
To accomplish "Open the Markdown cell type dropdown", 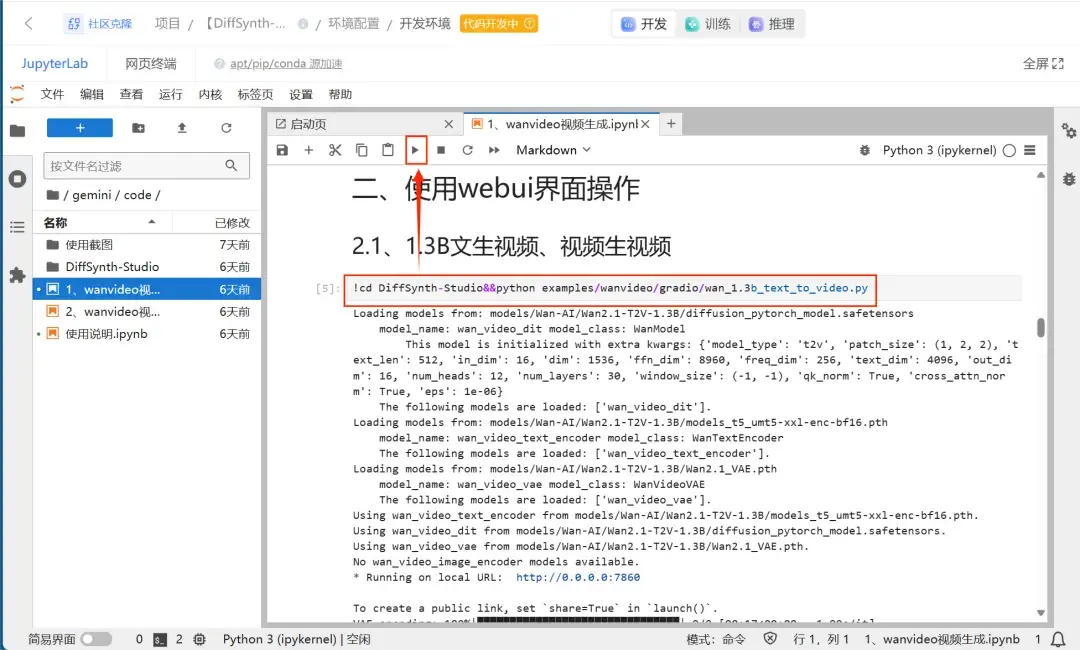I will tap(554, 150).
